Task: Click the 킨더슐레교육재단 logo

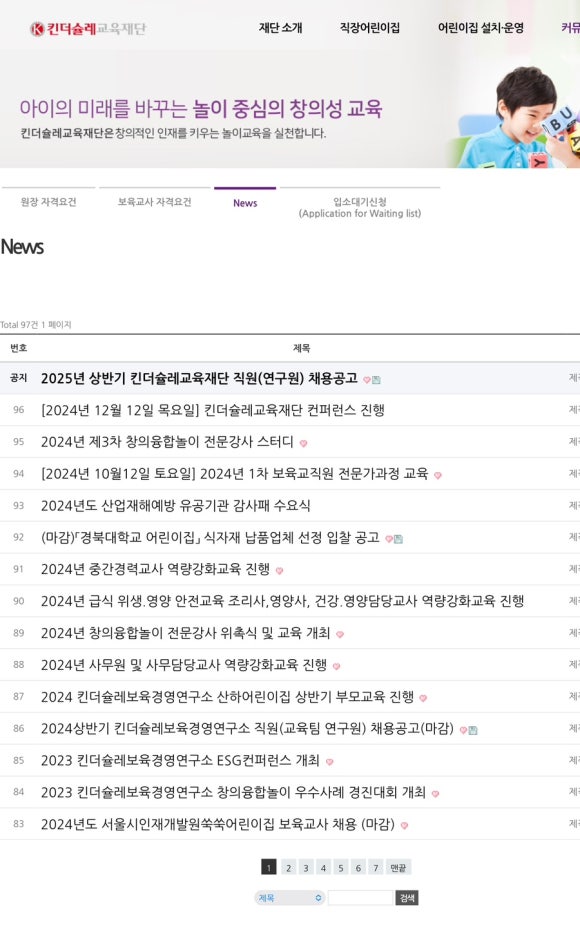Action: click(x=88, y=28)
